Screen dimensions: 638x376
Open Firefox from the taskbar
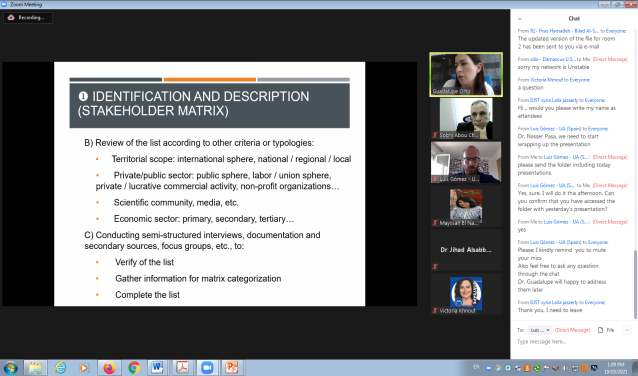[x=109, y=367]
